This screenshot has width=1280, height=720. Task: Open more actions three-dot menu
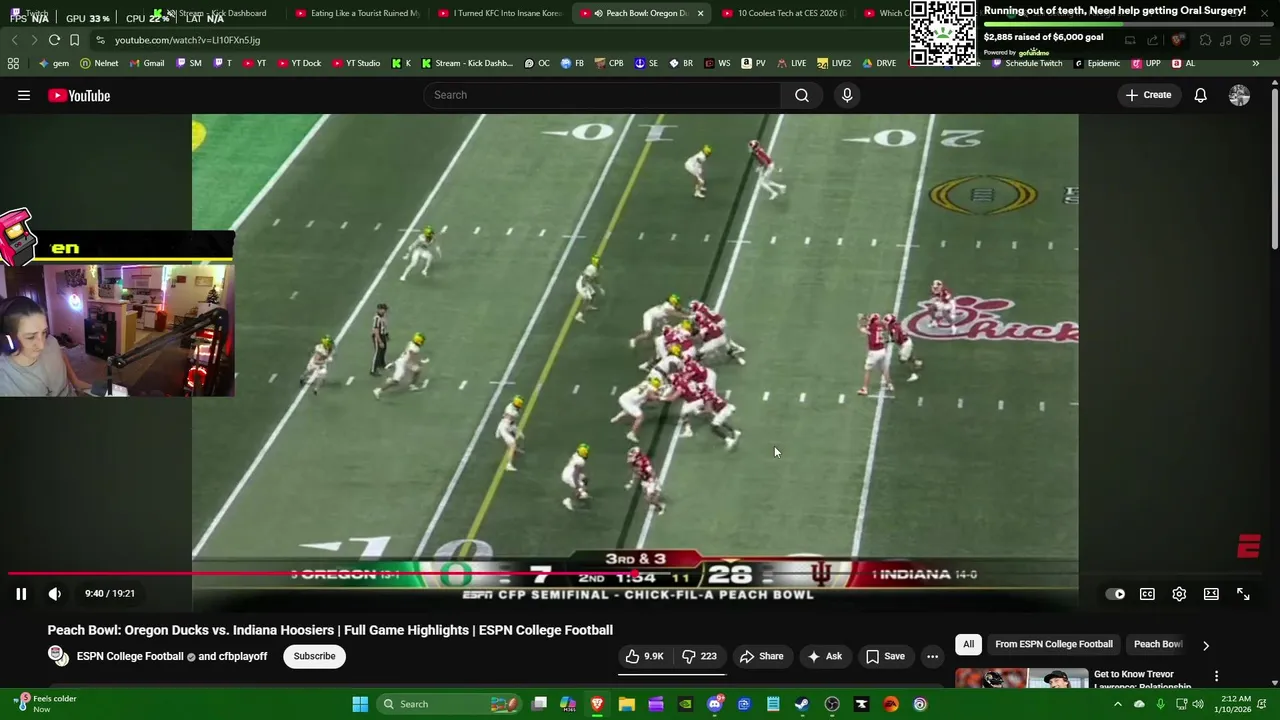tap(932, 657)
